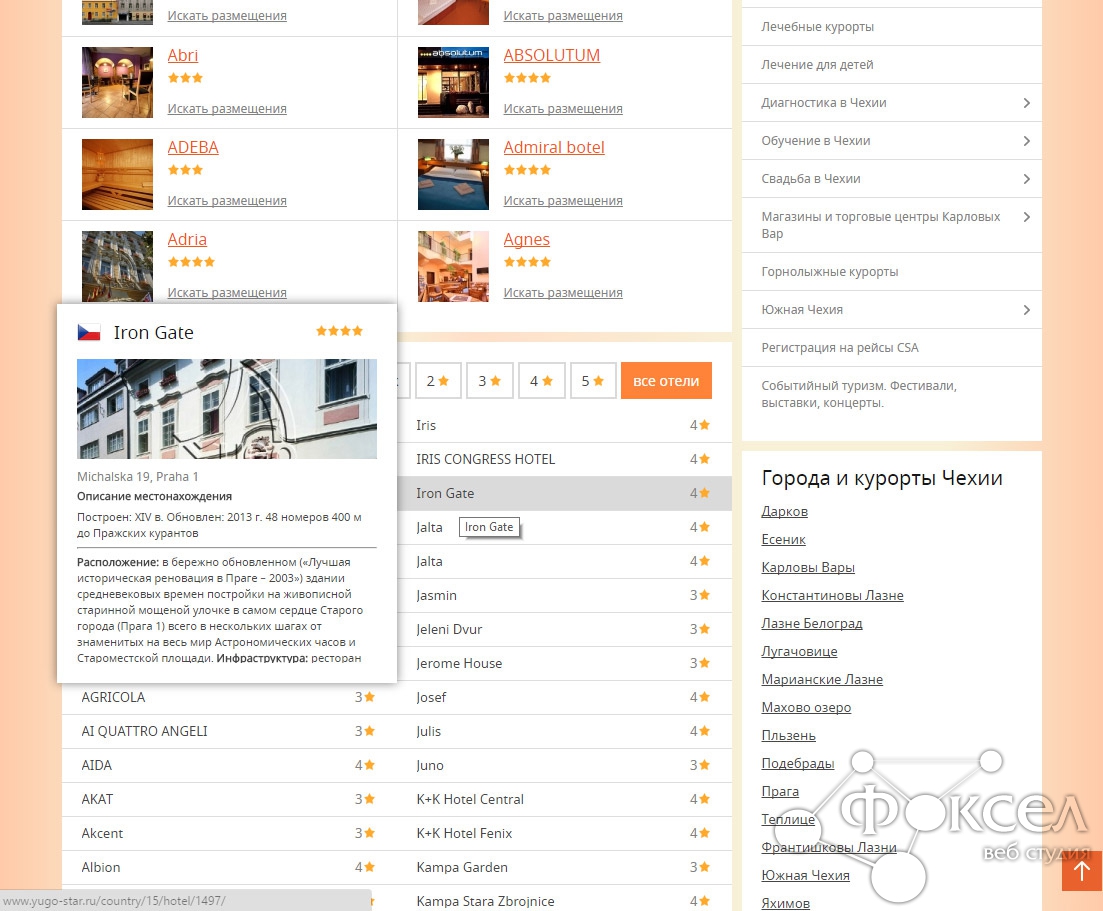Click the ABSOLUTUM hotel thumbnail

click(x=453, y=82)
